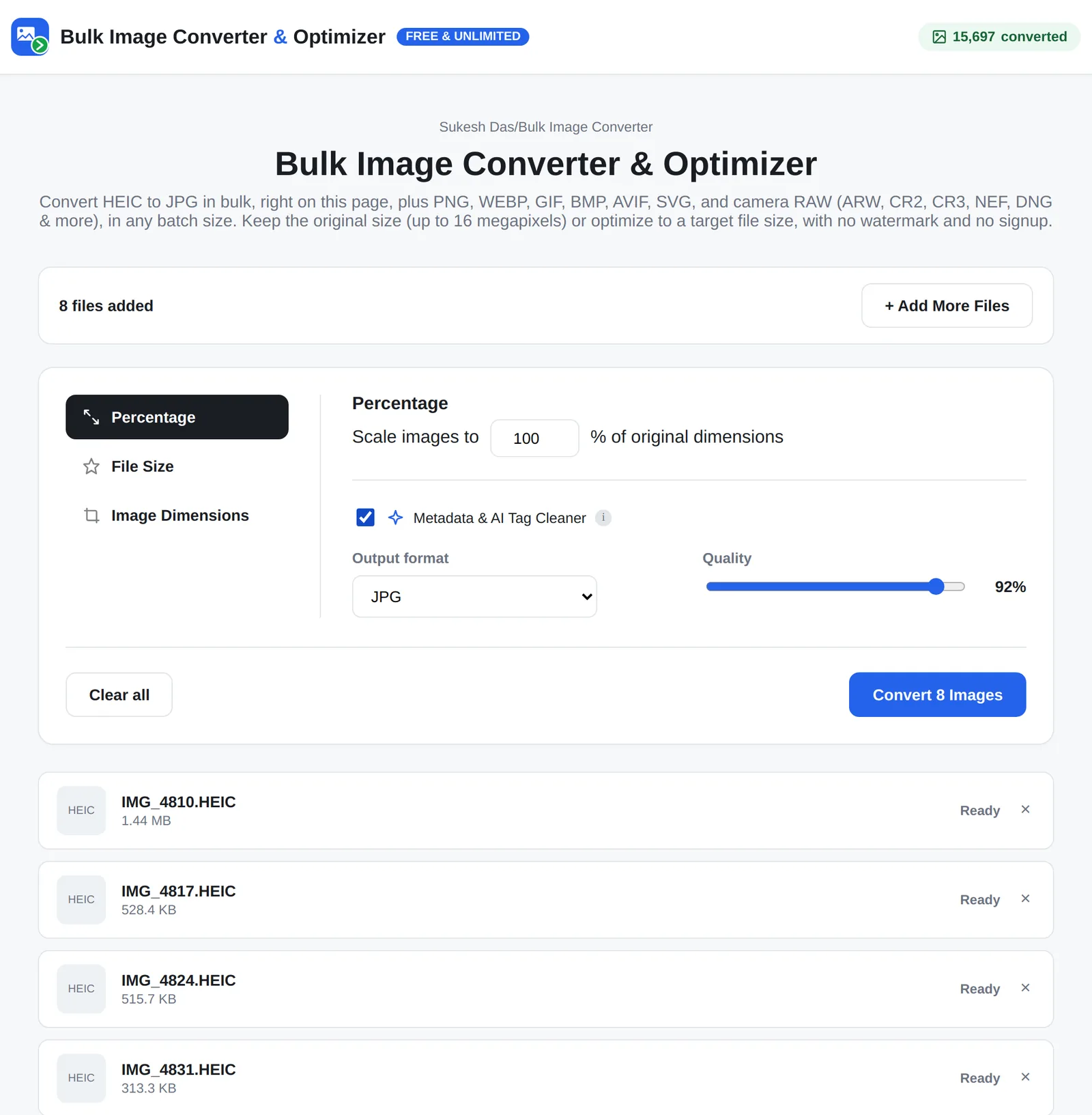Uncheck the Metadata & AI Tag Cleaner checkbox

pos(365,518)
